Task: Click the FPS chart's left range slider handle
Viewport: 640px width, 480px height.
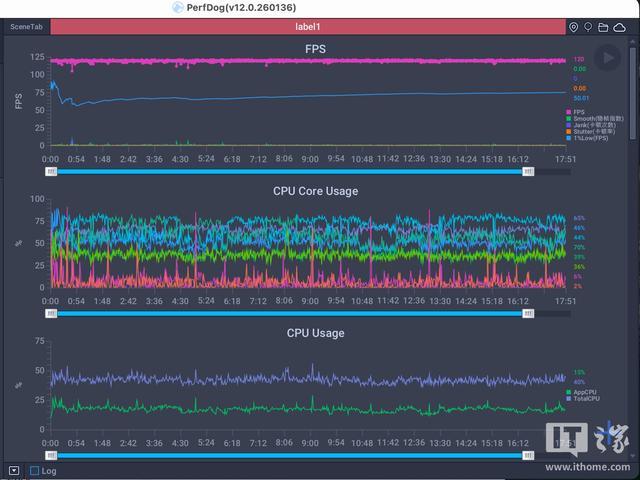Action: pyautogui.click(x=51, y=171)
